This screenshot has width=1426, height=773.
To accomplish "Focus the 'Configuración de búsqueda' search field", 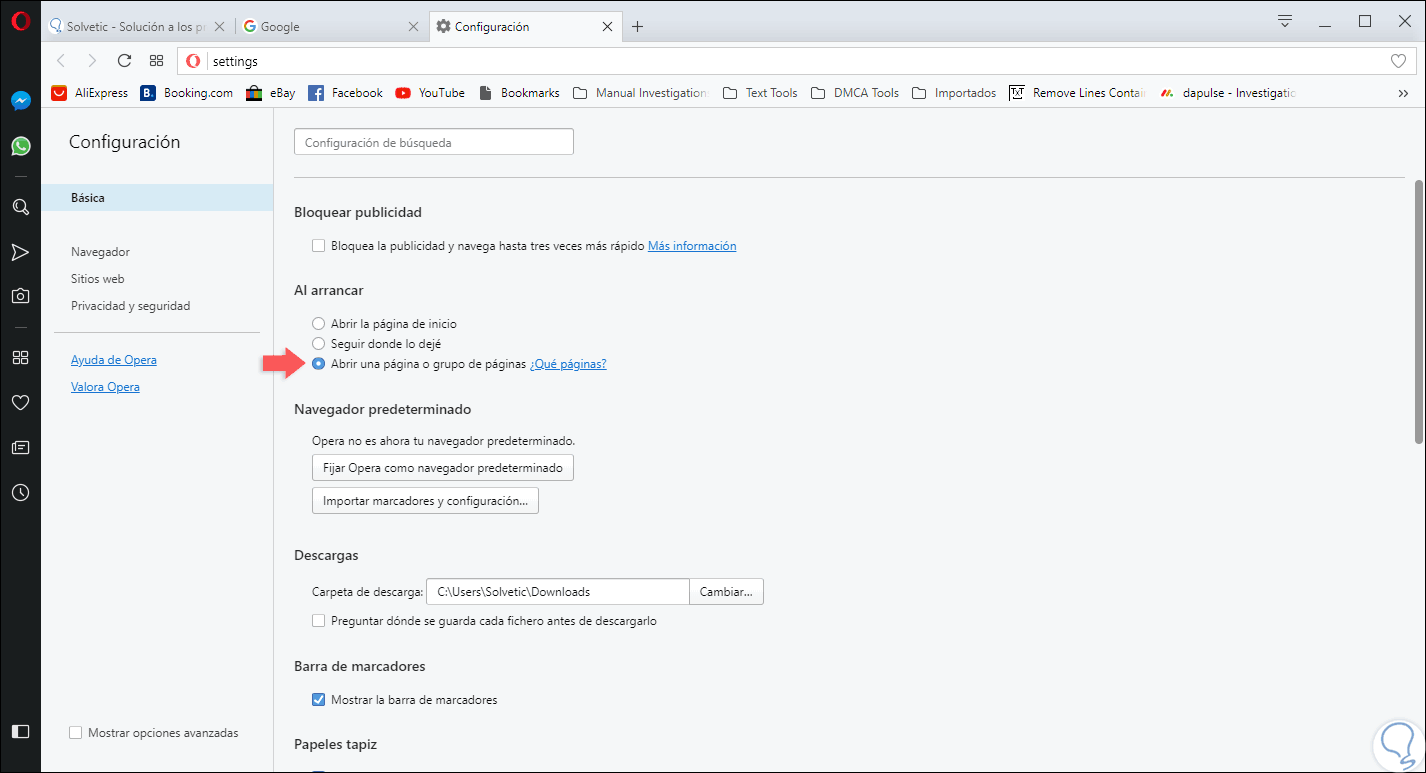I will pyautogui.click(x=434, y=143).
